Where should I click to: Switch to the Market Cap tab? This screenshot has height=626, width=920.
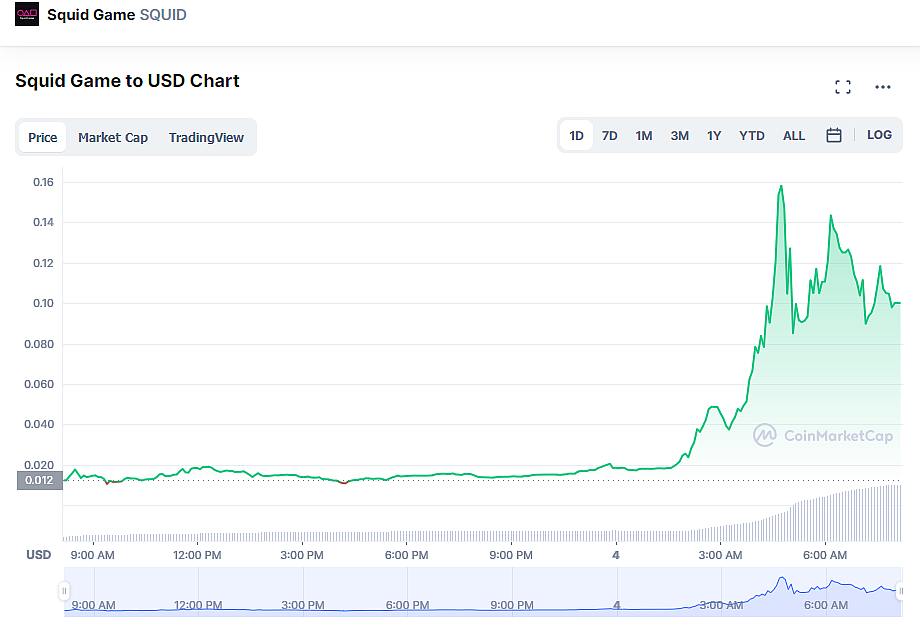(x=113, y=137)
